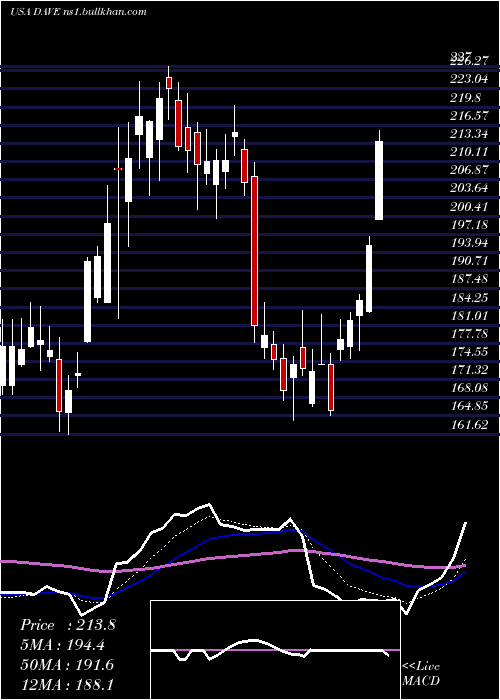The width and height of the screenshot is (500, 700).
Task: Click the 171.32 price axis label
Action: 468,370
